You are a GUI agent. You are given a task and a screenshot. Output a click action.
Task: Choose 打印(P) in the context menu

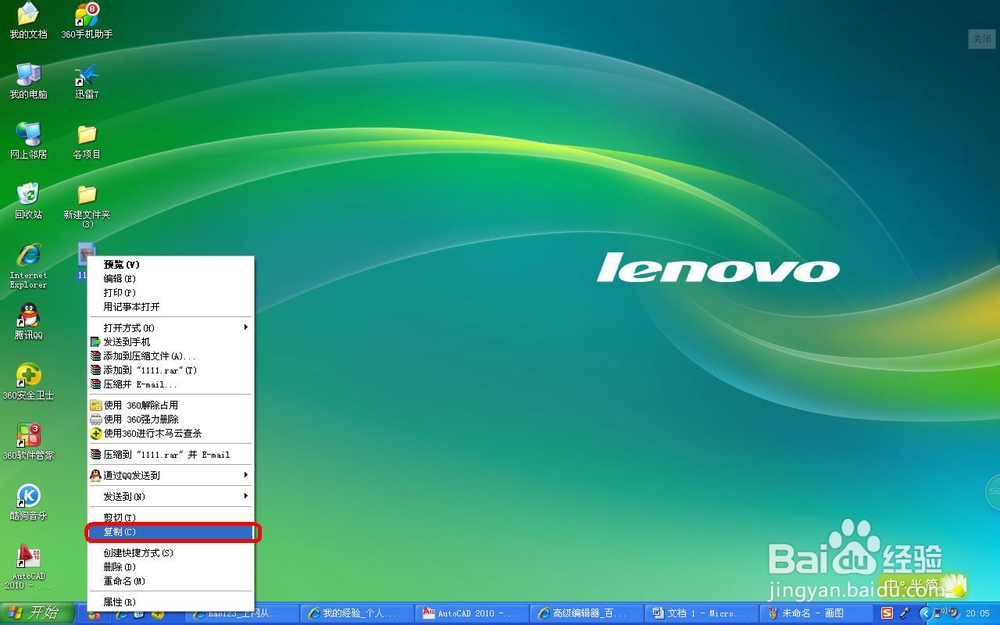tap(170, 292)
